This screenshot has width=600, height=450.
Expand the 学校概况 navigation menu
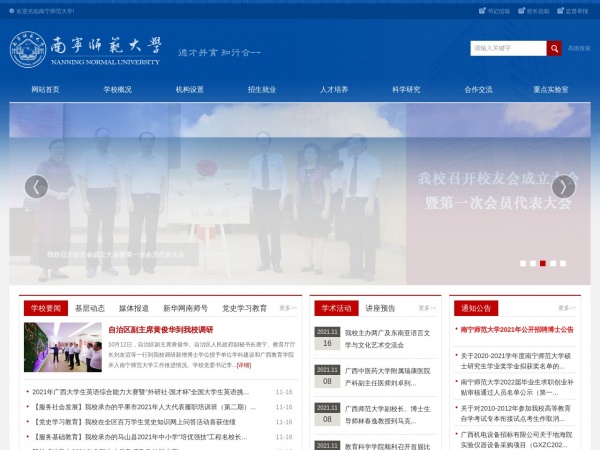click(x=117, y=89)
